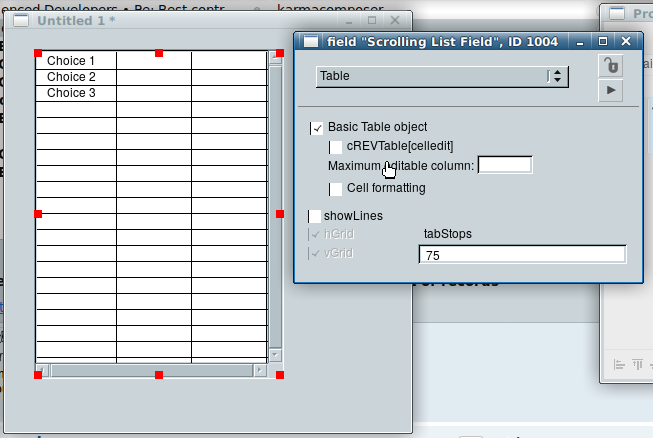Click the tabStops input field

pyautogui.click(x=522, y=254)
